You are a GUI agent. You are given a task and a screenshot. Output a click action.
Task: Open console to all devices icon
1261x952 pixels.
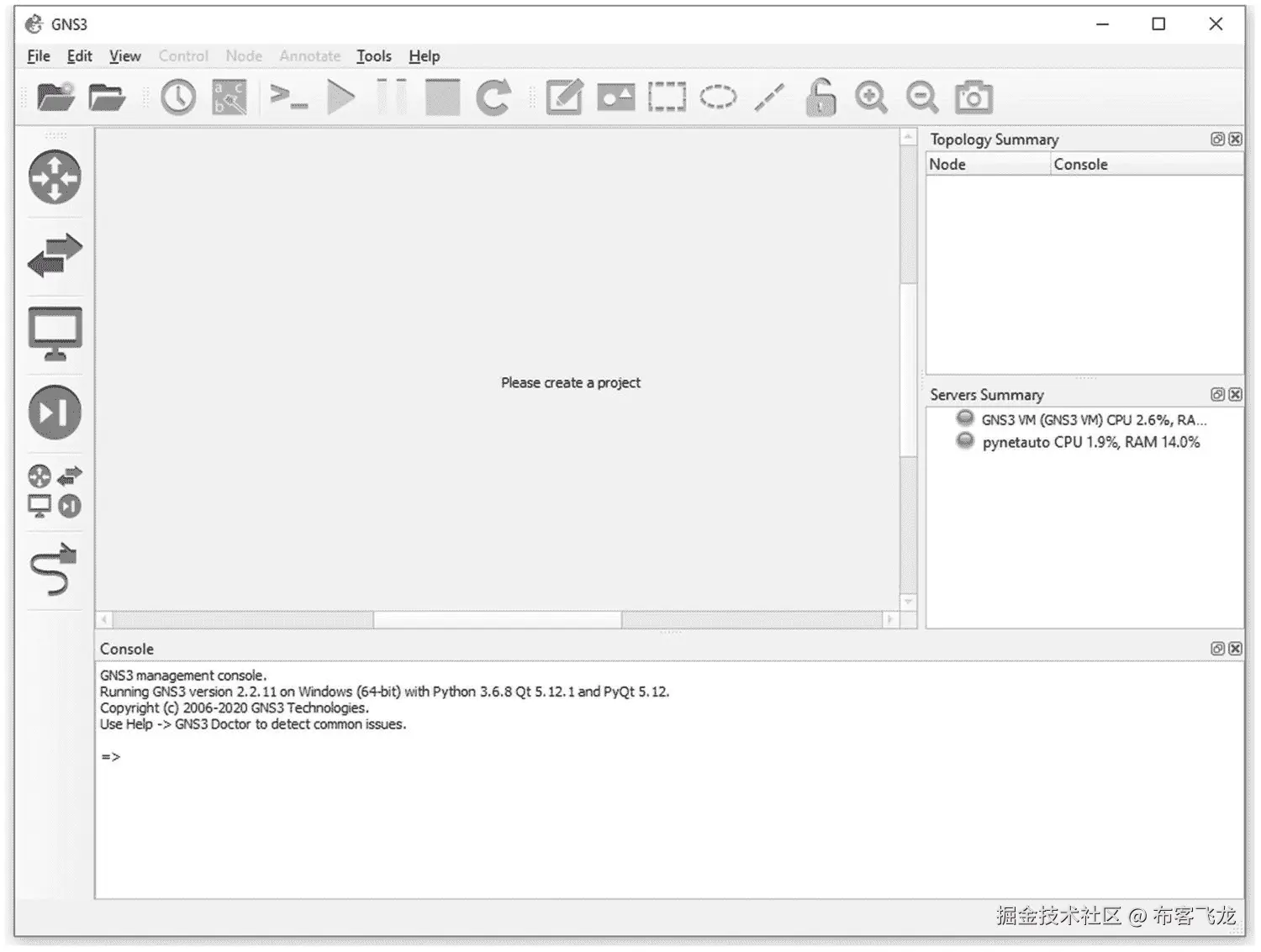288,97
